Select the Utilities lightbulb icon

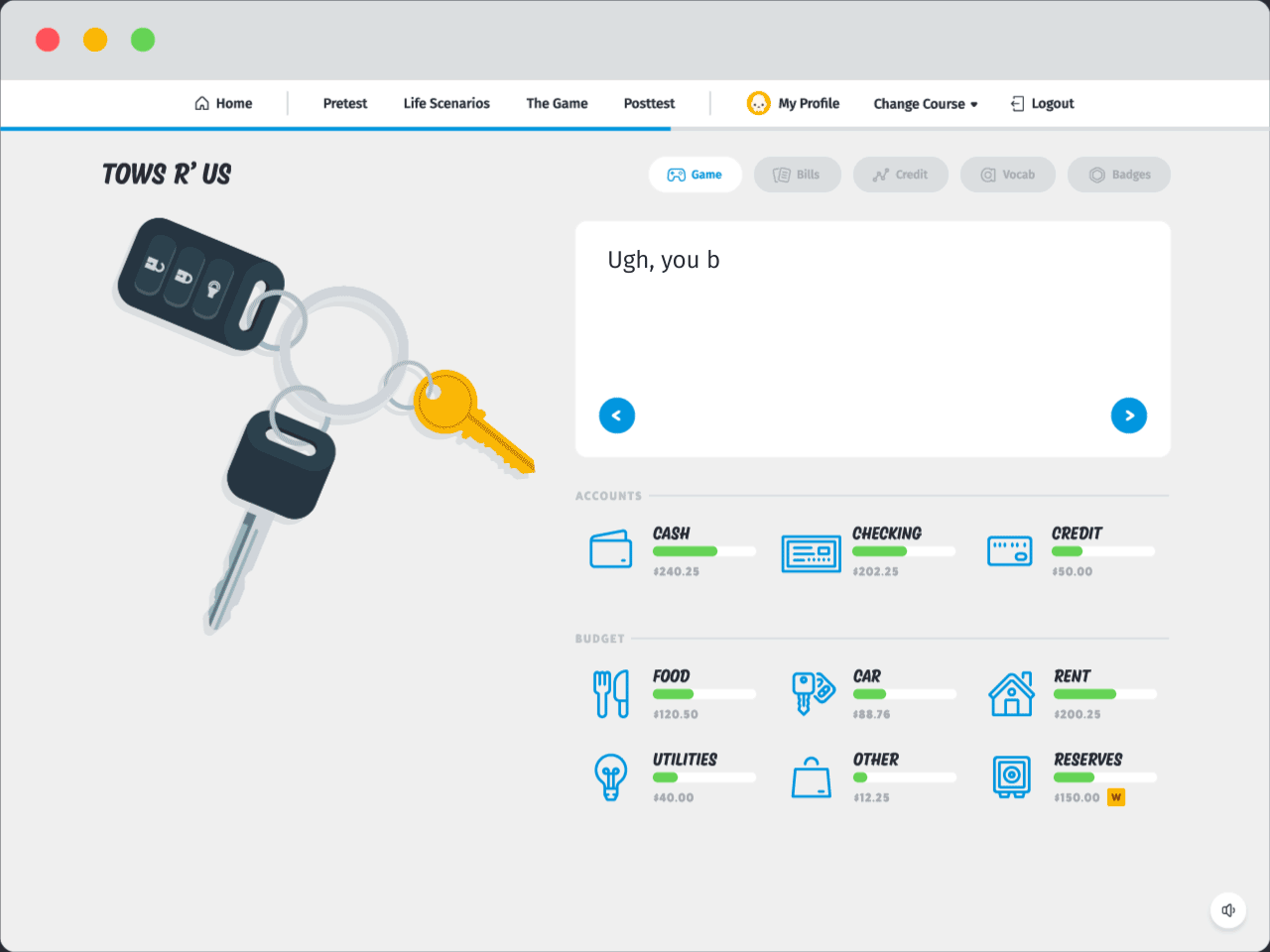point(611,777)
